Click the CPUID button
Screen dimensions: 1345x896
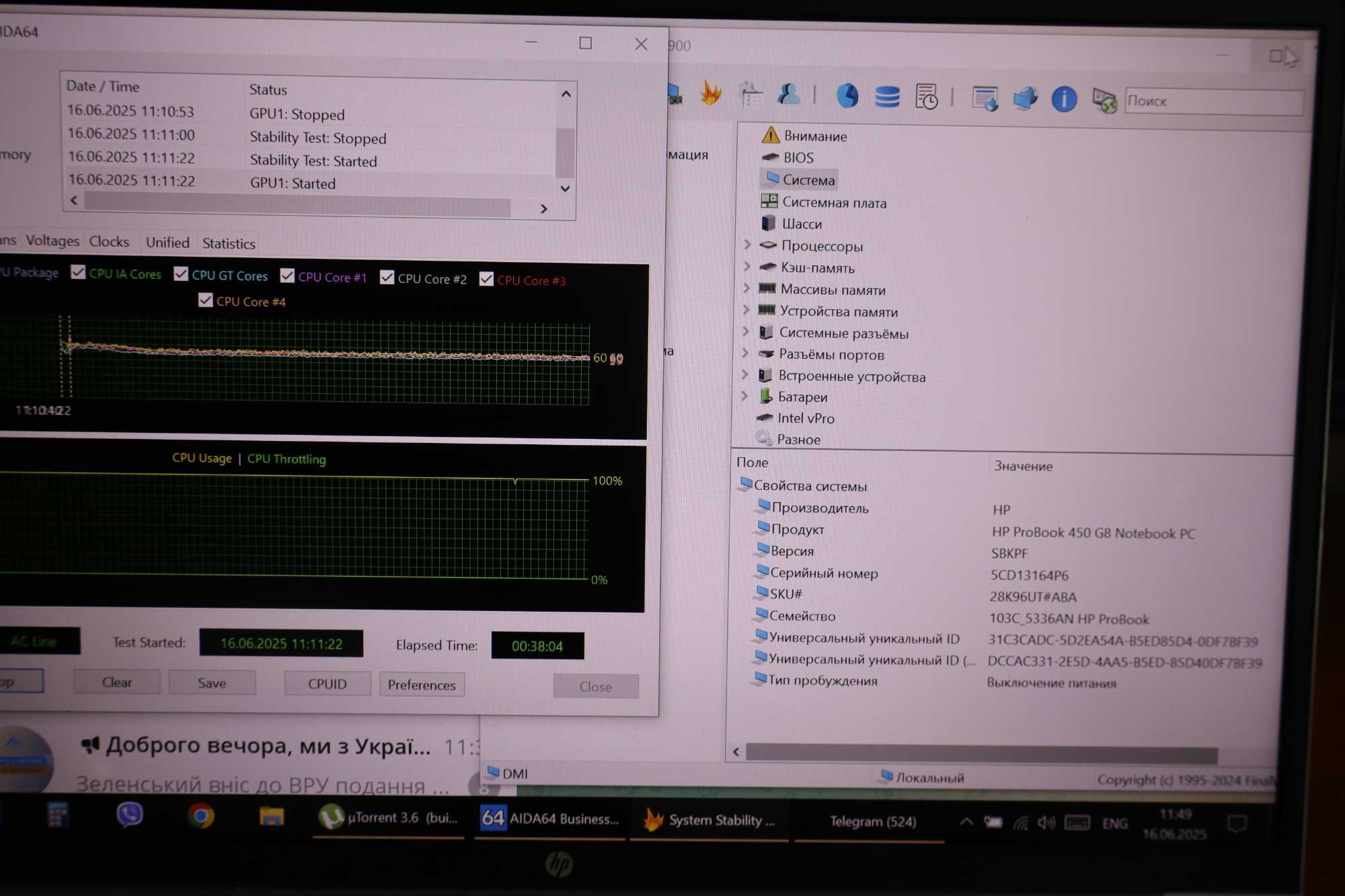(328, 684)
